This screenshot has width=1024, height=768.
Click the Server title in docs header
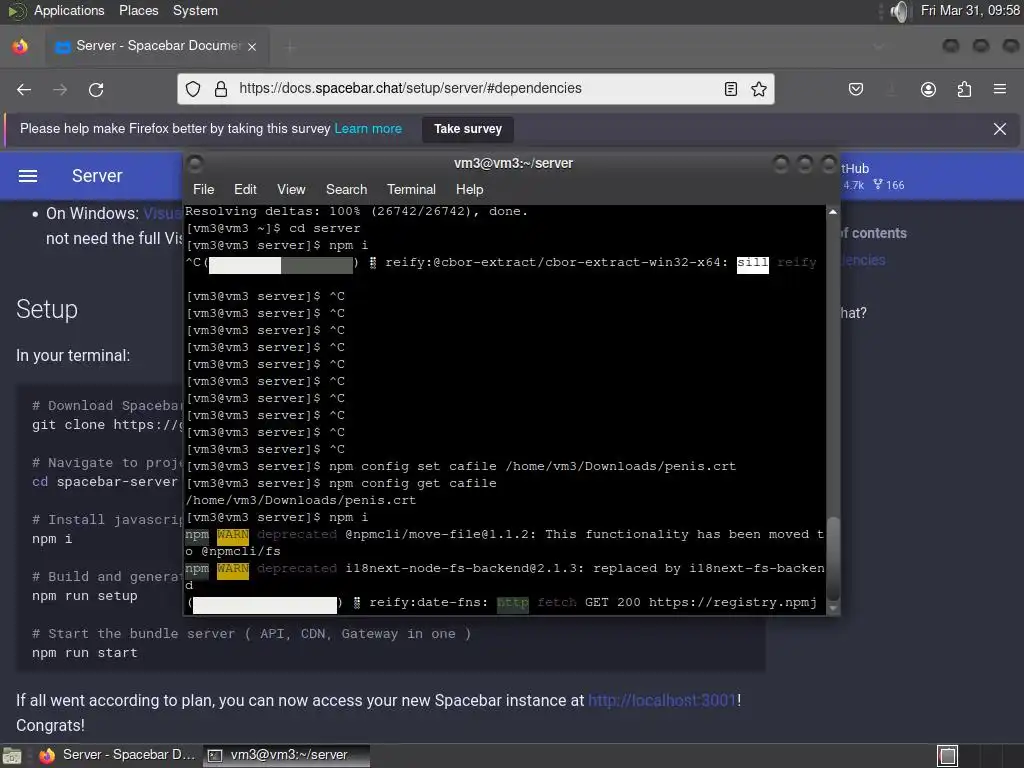[97, 176]
